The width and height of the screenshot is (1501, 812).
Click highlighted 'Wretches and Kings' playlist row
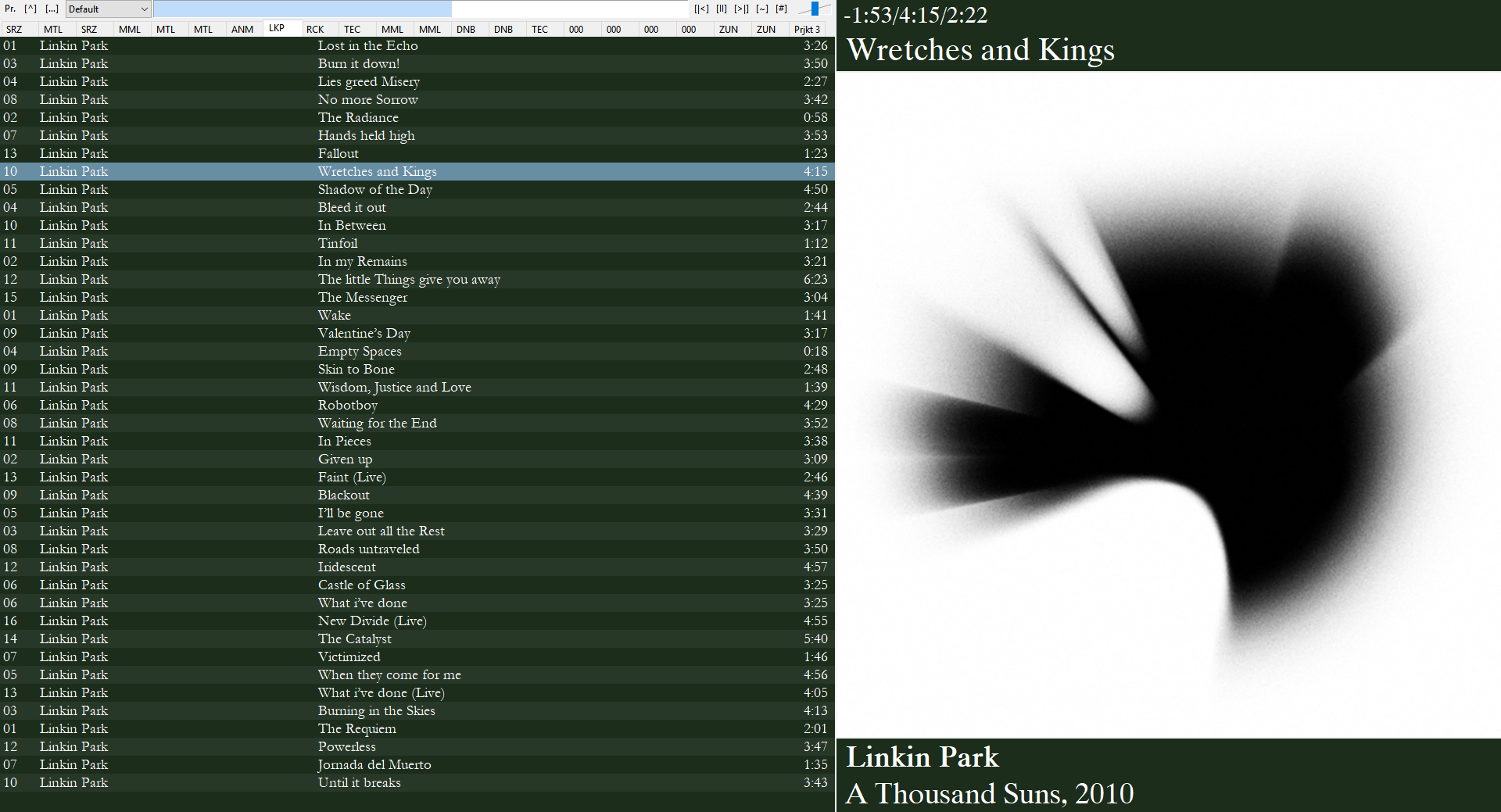417,171
